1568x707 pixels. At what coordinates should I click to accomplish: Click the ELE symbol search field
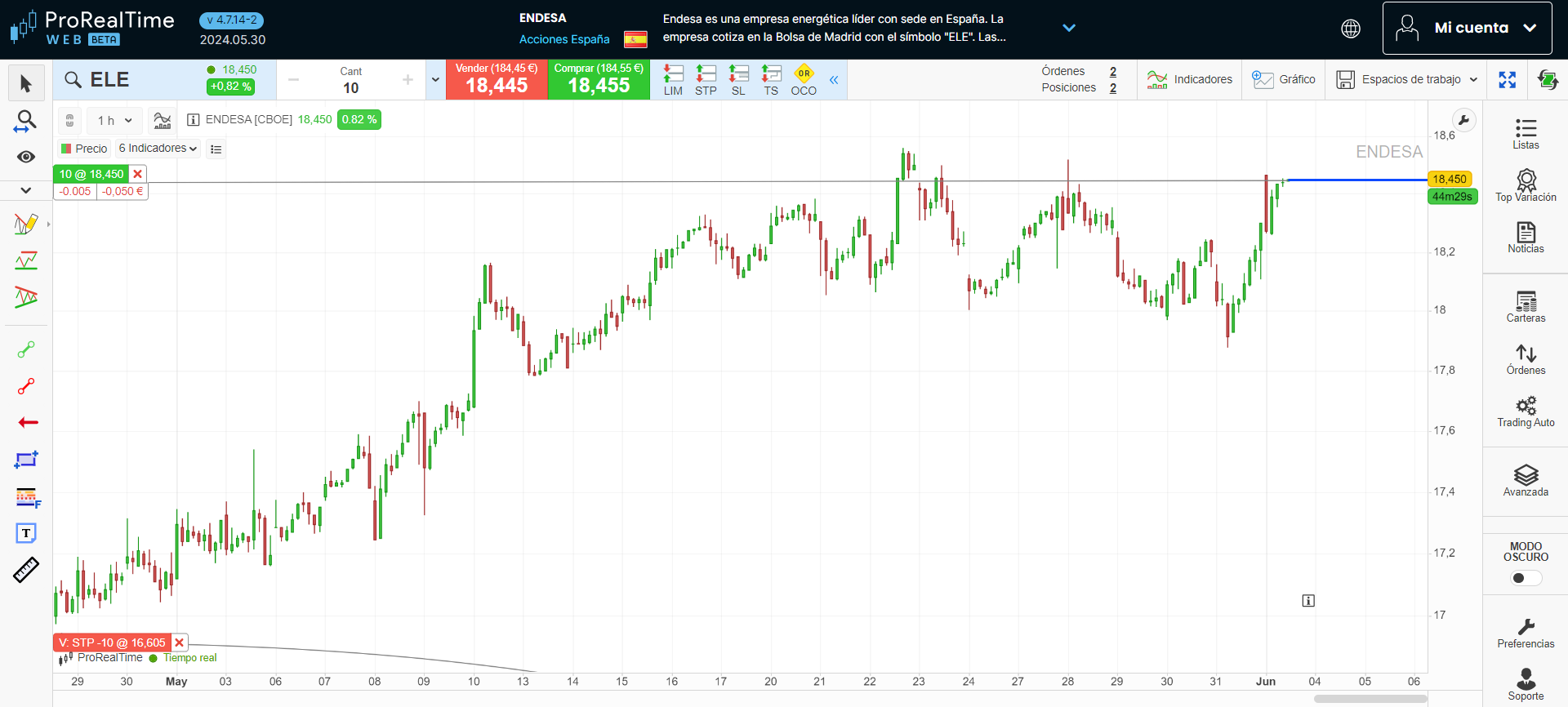pyautogui.click(x=131, y=79)
